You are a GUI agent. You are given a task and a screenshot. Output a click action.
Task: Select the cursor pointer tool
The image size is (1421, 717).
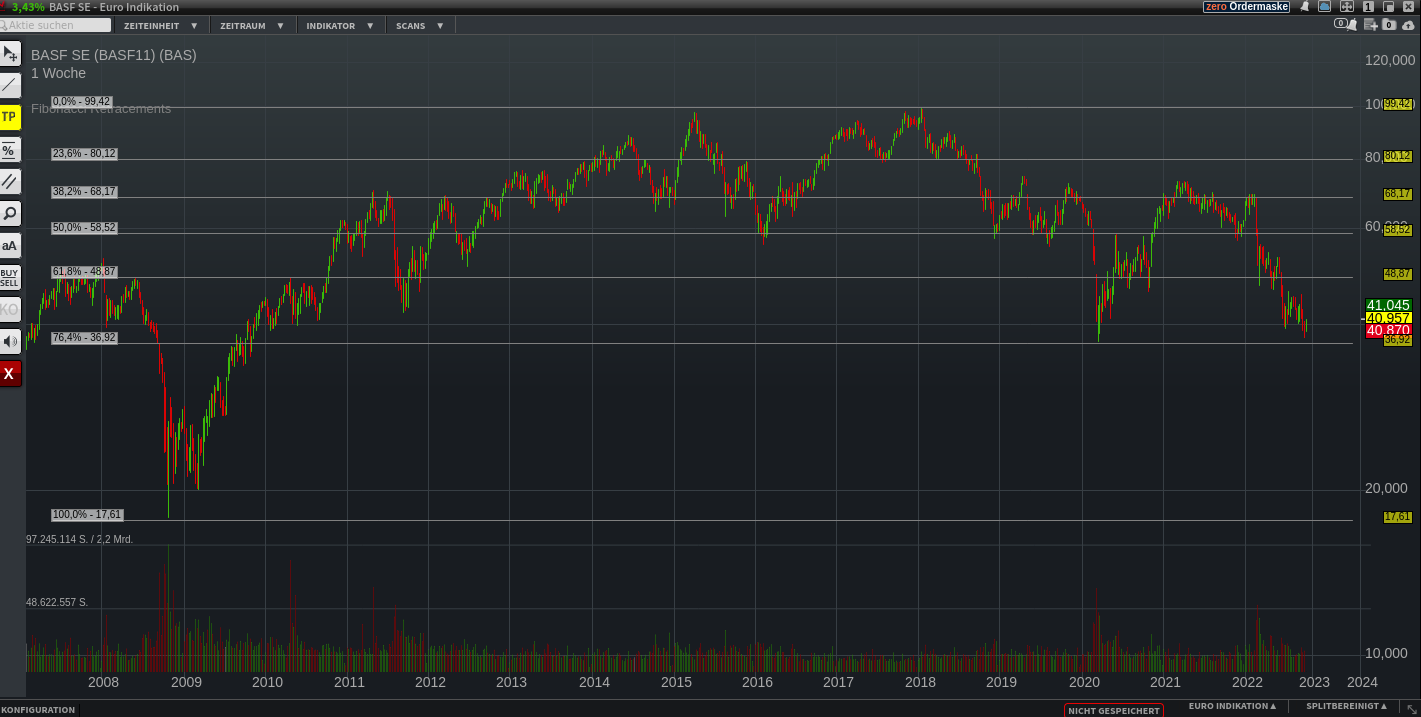click(10, 54)
